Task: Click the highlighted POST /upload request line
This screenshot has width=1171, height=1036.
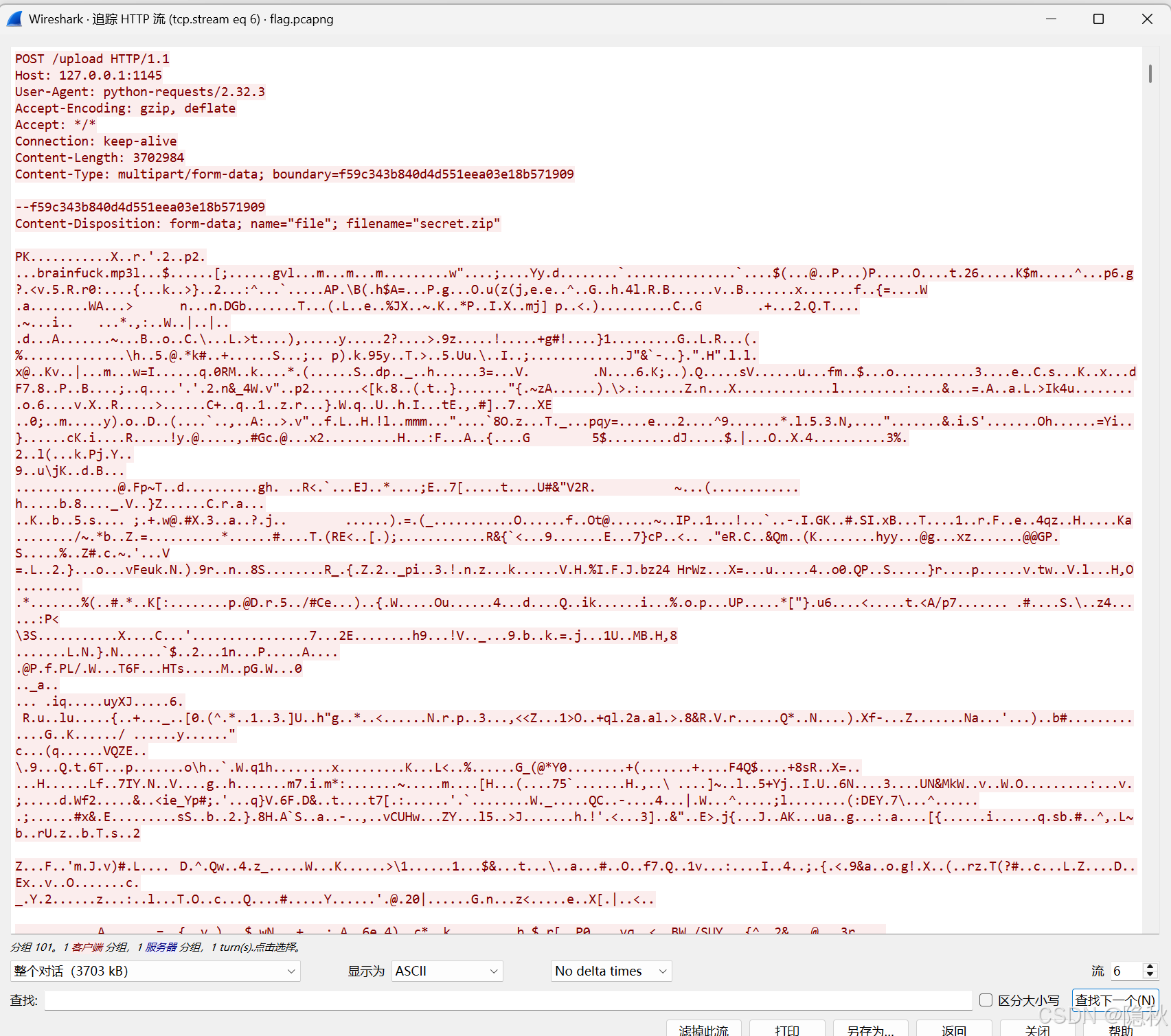Action: (93, 58)
